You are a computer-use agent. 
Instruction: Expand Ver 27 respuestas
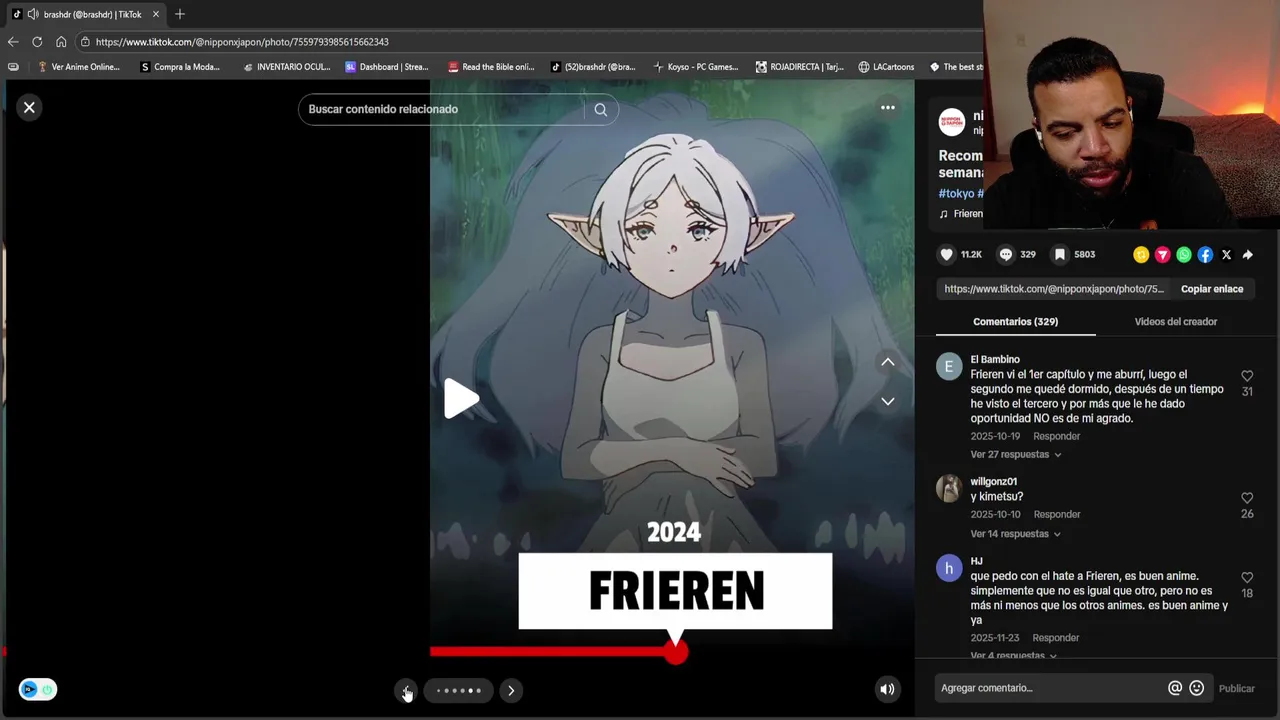(1015, 454)
